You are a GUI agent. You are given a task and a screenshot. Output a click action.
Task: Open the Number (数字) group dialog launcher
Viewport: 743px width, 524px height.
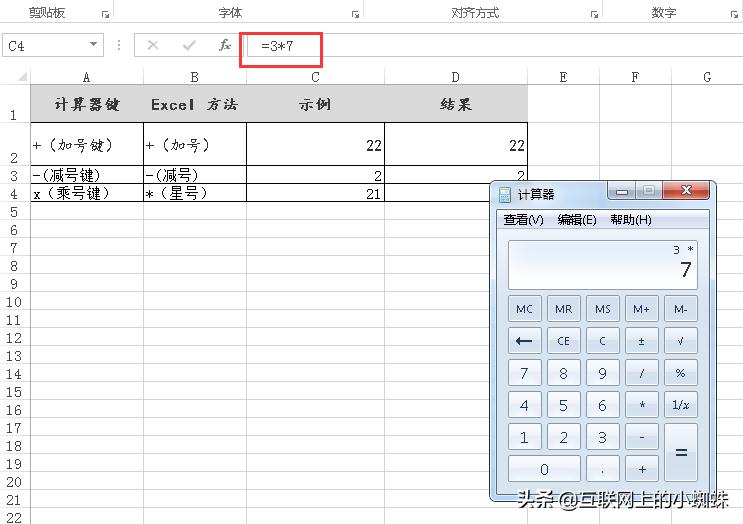pos(734,15)
